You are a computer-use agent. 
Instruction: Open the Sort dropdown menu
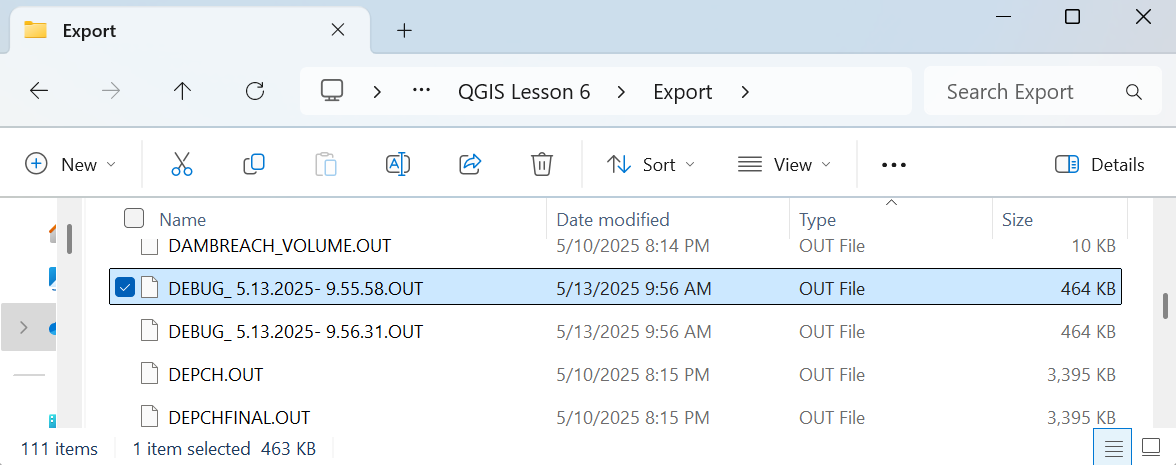(651, 165)
